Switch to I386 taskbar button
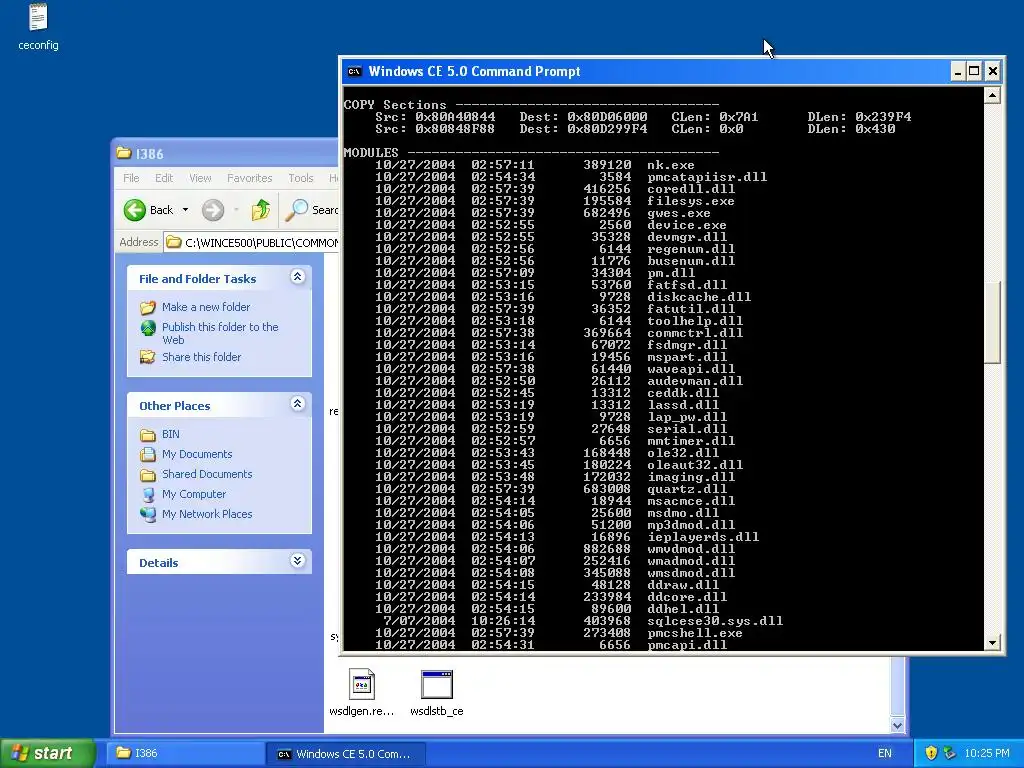 (x=184, y=753)
